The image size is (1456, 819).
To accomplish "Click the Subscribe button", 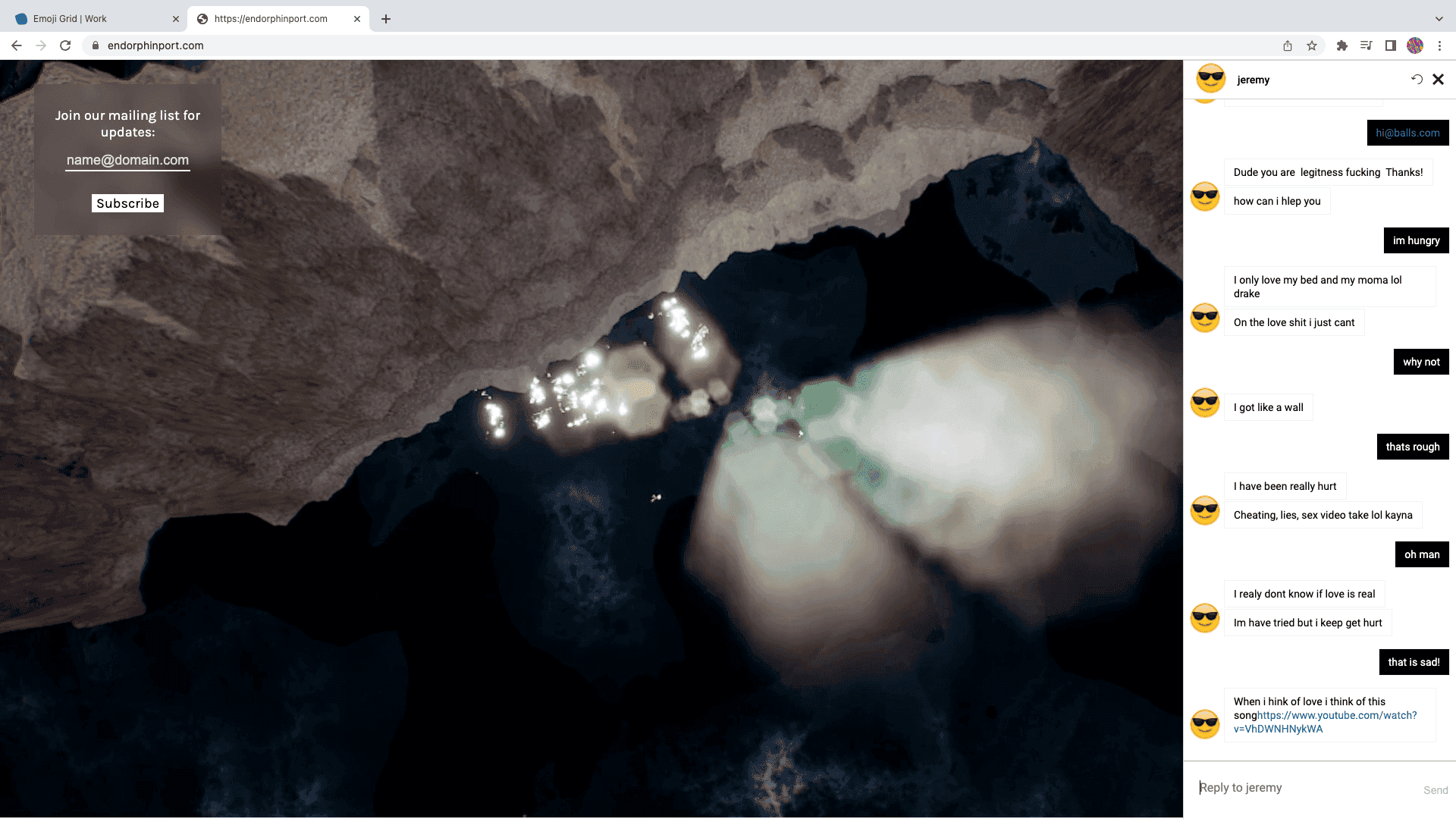I will (127, 203).
